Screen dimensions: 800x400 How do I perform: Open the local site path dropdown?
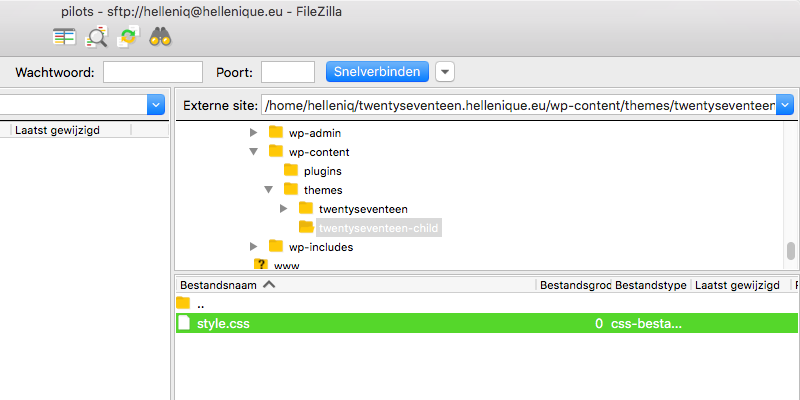pyautogui.click(x=156, y=105)
